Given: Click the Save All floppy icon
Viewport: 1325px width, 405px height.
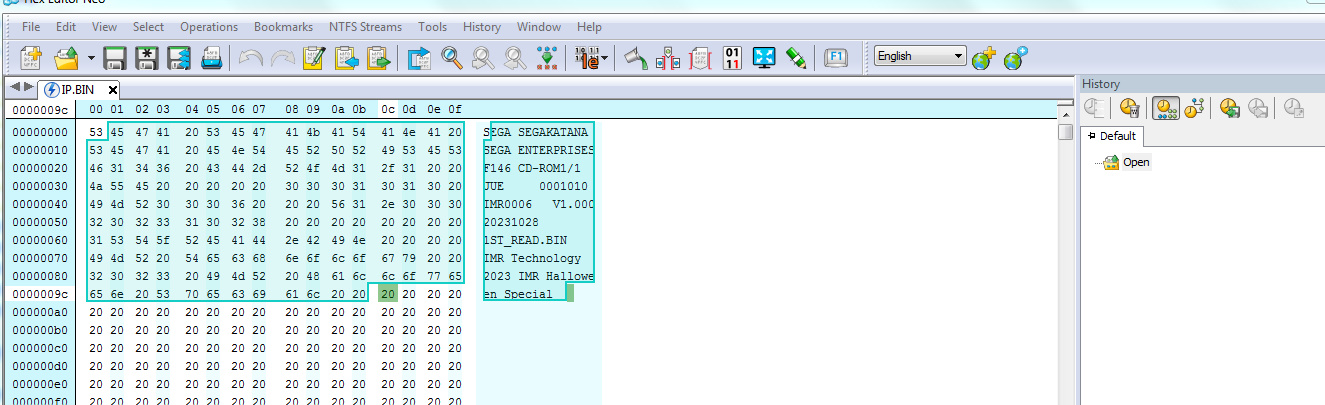Looking at the screenshot, I should [179, 58].
